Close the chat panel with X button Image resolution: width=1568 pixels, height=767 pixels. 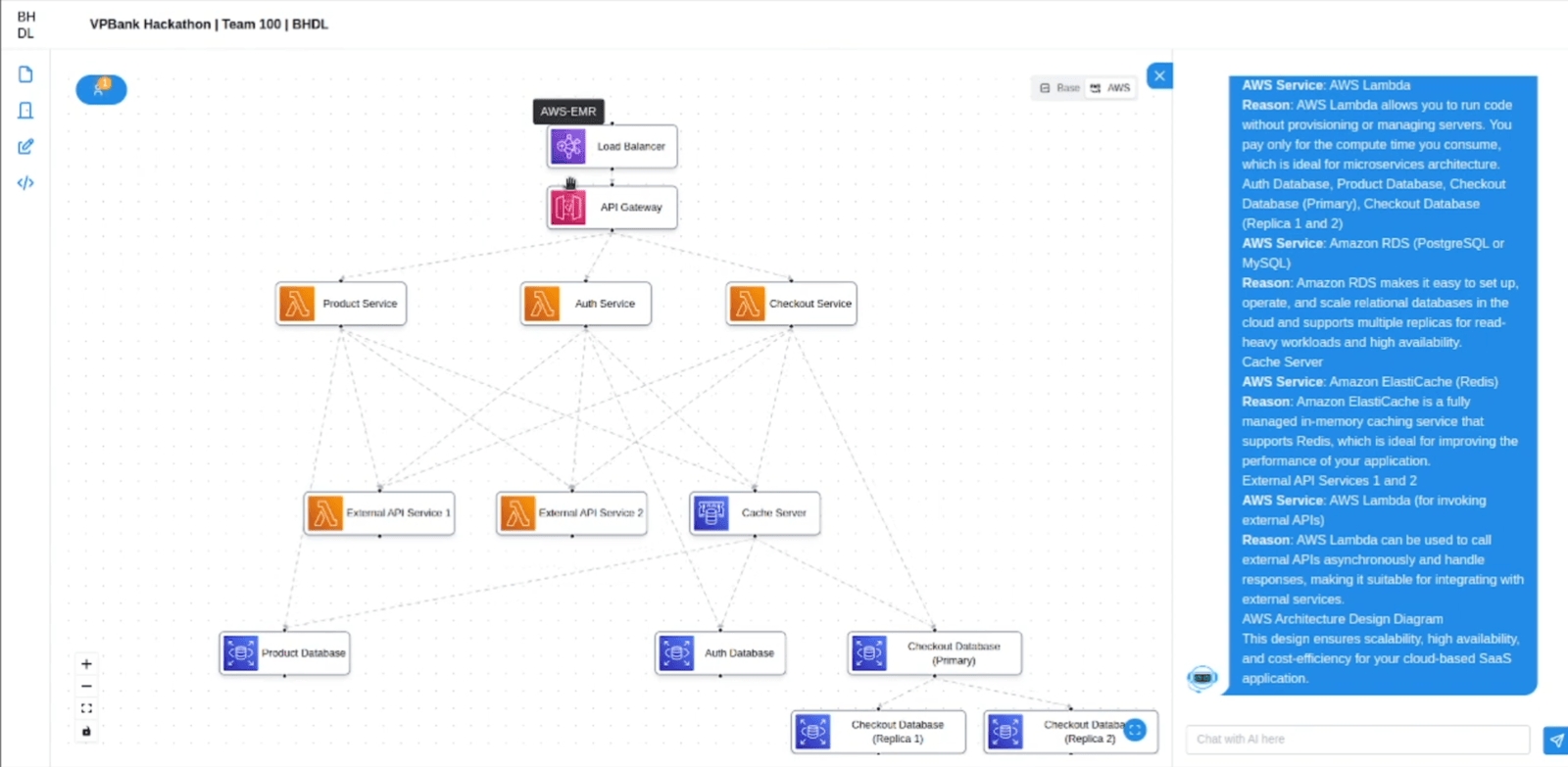pos(1159,75)
